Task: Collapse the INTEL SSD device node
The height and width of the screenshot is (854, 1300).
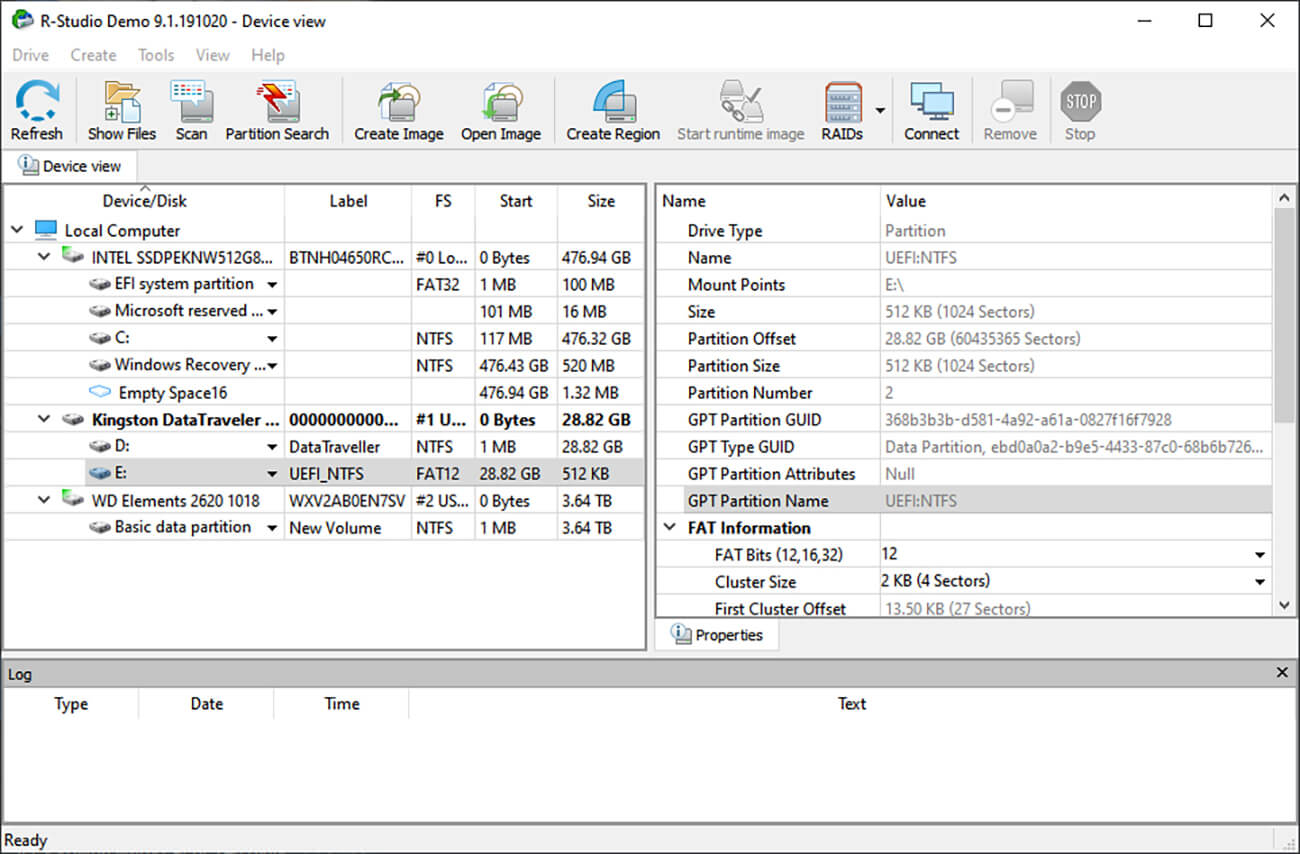Action: (x=44, y=257)
